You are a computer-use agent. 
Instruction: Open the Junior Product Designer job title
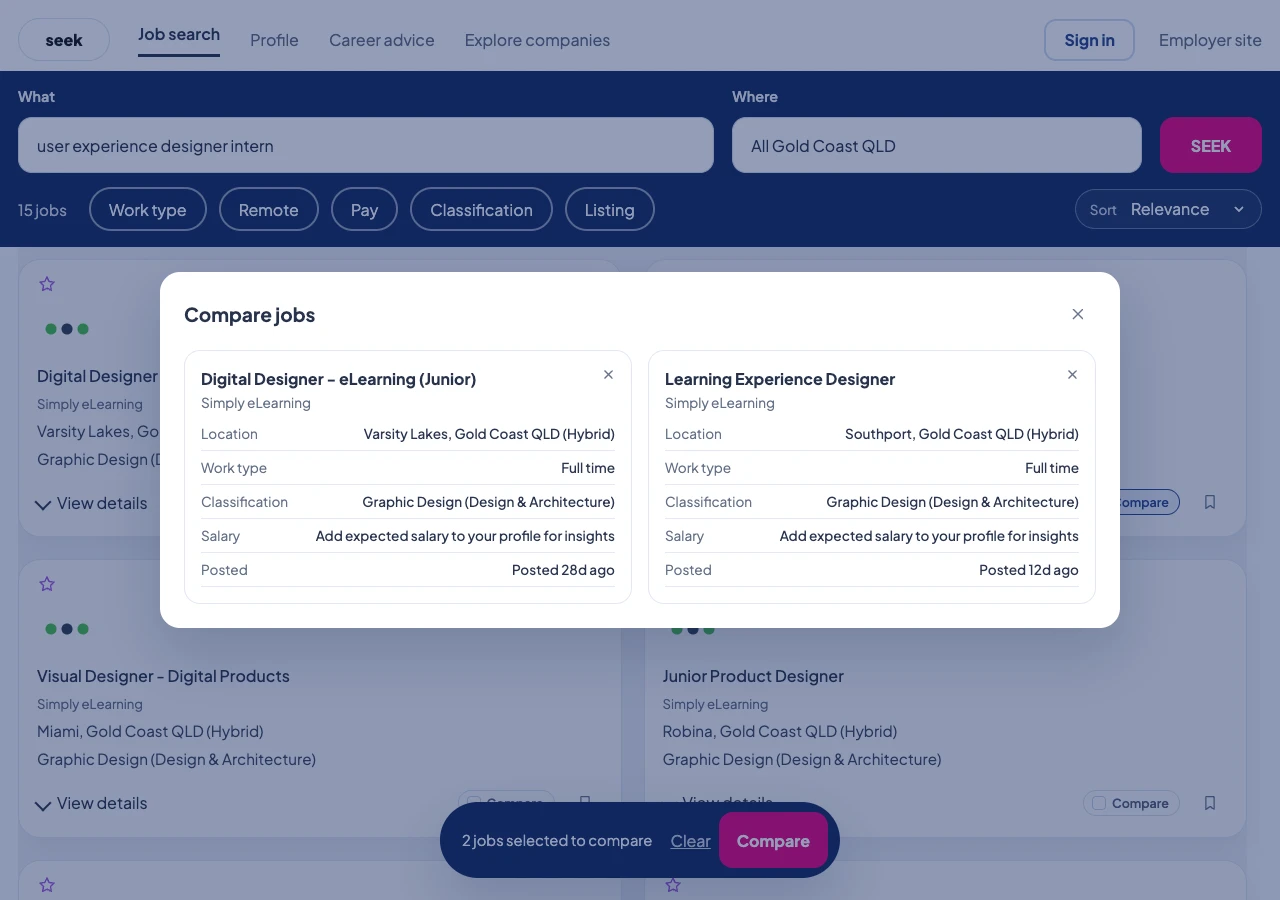[x=753, y=676]
